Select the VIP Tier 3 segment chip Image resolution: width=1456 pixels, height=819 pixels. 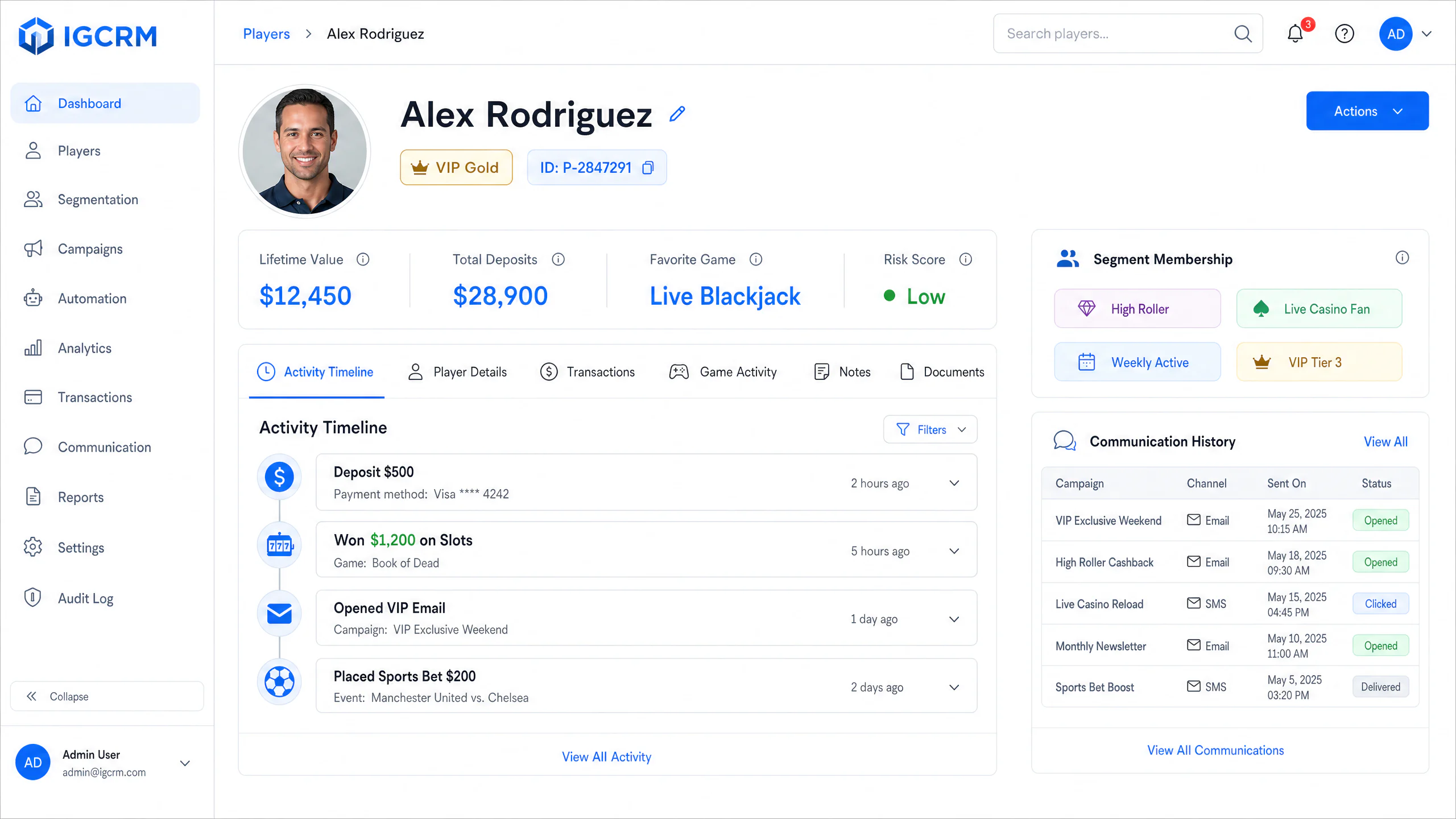(1319, 362)
